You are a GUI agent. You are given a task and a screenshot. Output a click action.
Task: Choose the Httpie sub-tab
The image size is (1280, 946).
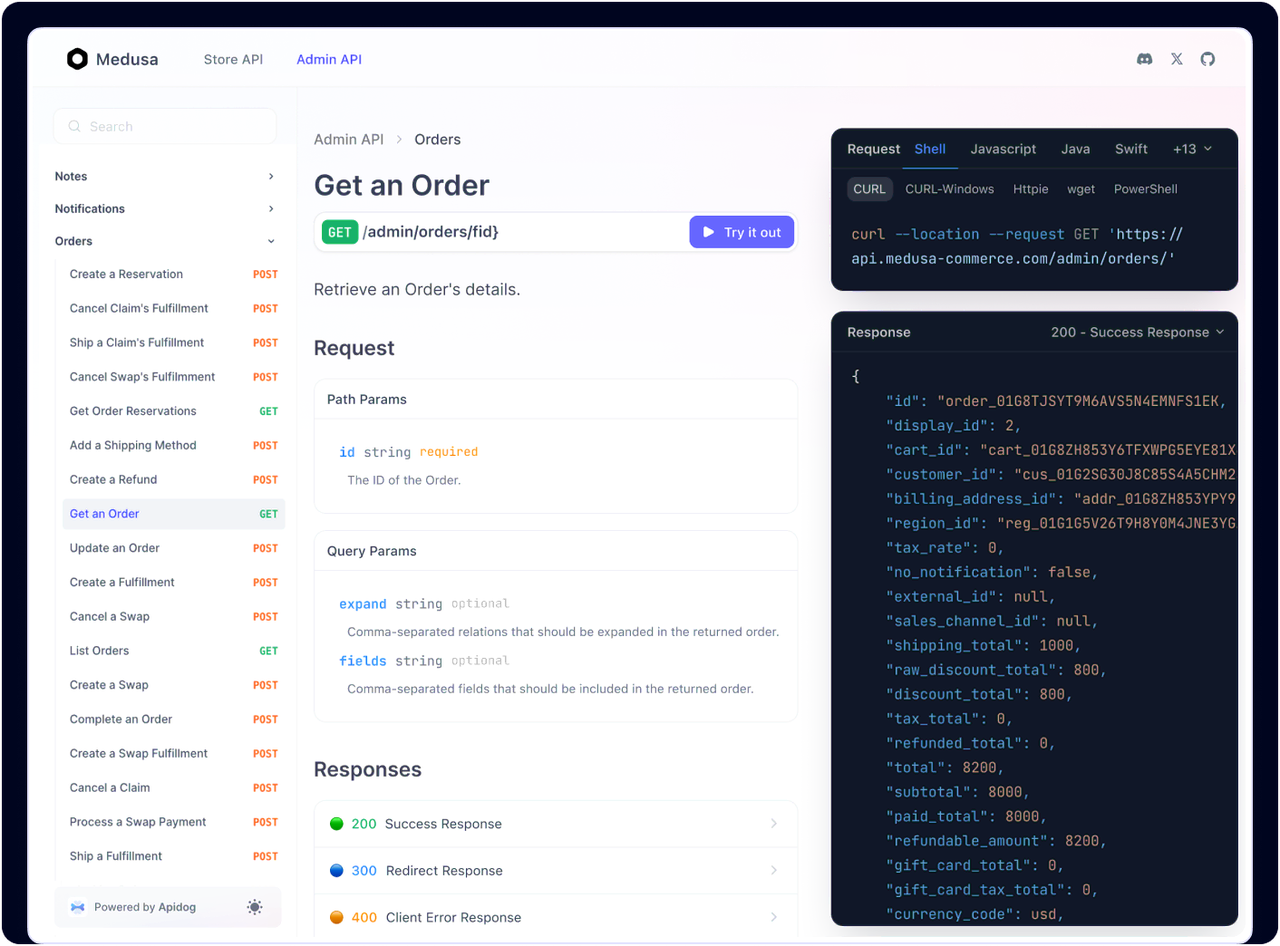[x=1031, y=189]
